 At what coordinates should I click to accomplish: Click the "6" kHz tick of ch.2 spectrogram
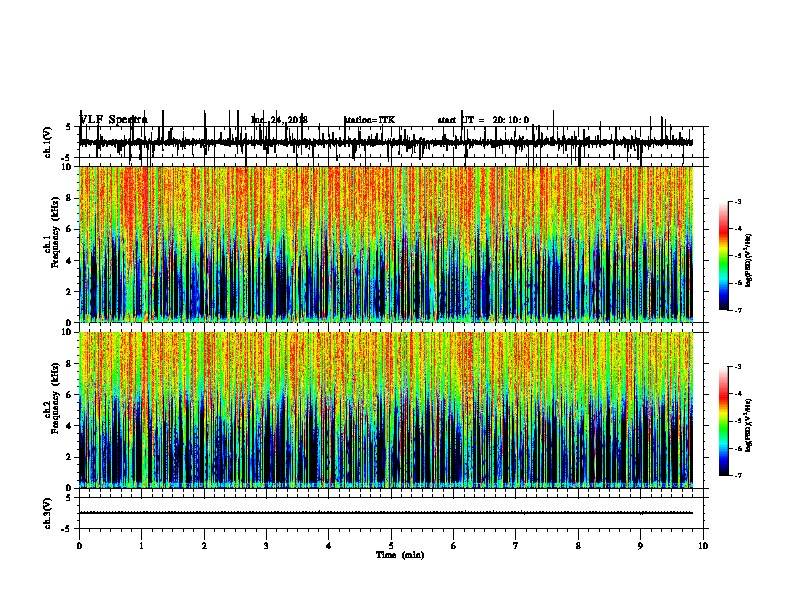[70, 395]
